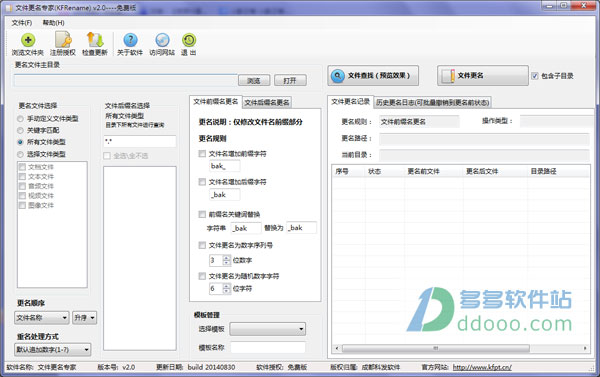
Task: Click the scrollbar right arrow in record list
Action: pos(585,348)
